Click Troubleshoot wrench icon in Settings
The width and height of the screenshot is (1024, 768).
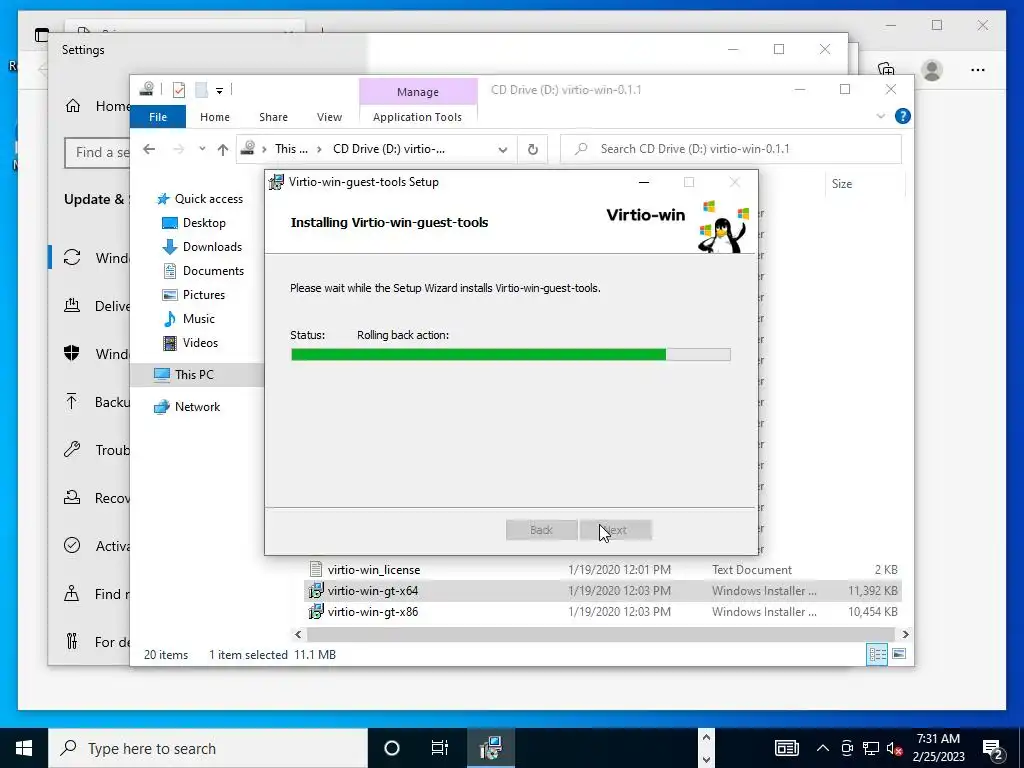tap(72, 449)
